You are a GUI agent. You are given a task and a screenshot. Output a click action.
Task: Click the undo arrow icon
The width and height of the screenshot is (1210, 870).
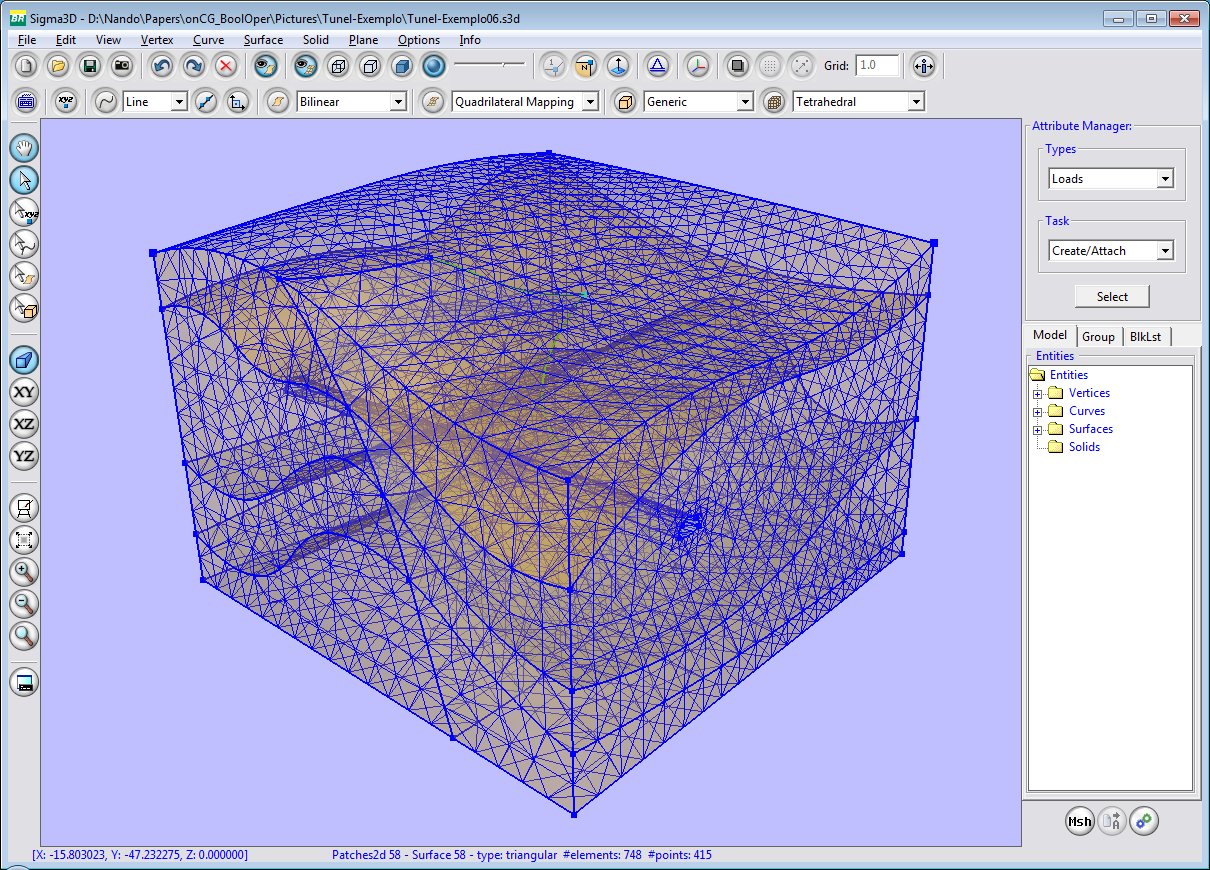(x=162, y=66)
